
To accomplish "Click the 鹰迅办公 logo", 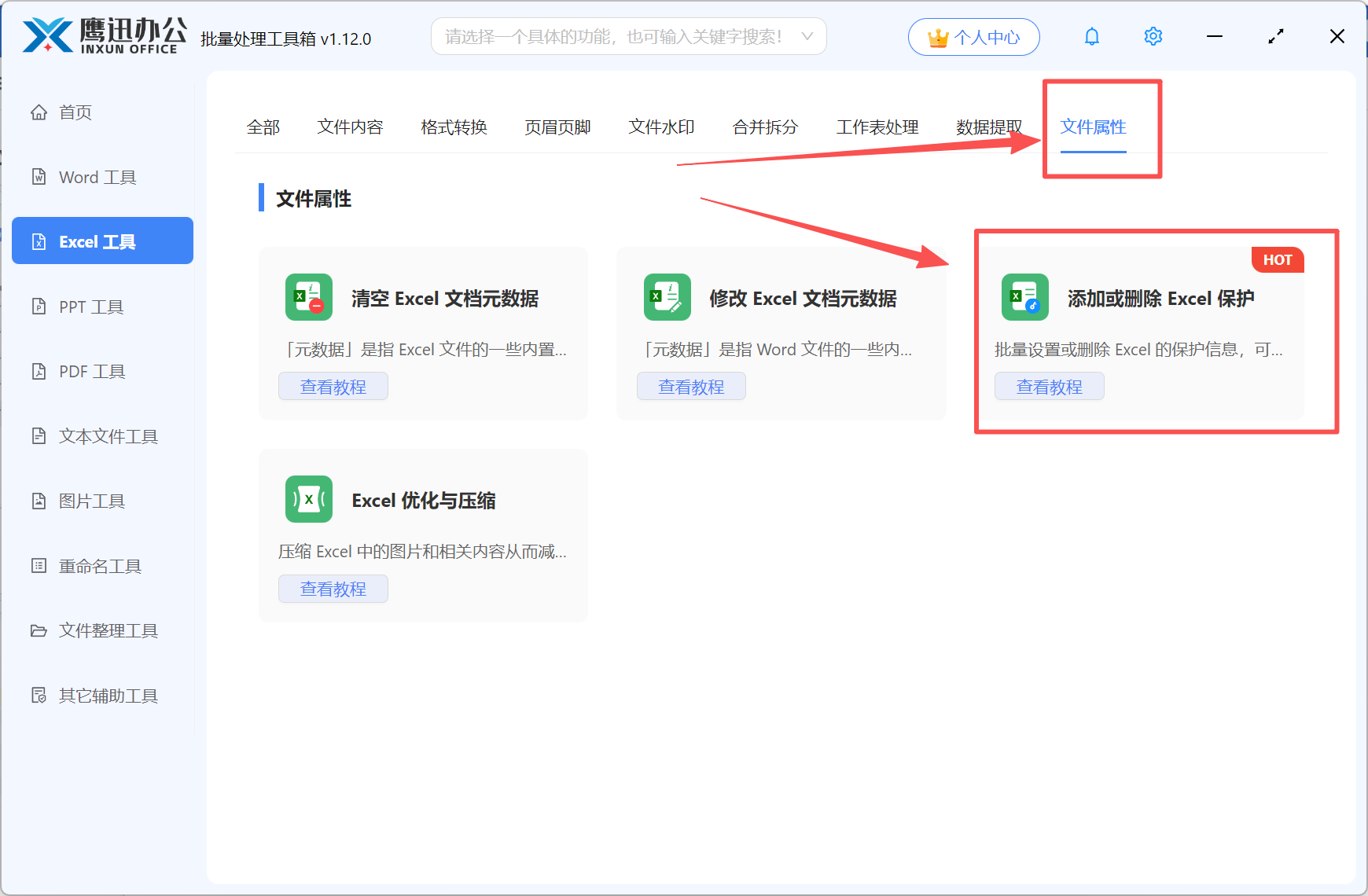I will (102, 35).
